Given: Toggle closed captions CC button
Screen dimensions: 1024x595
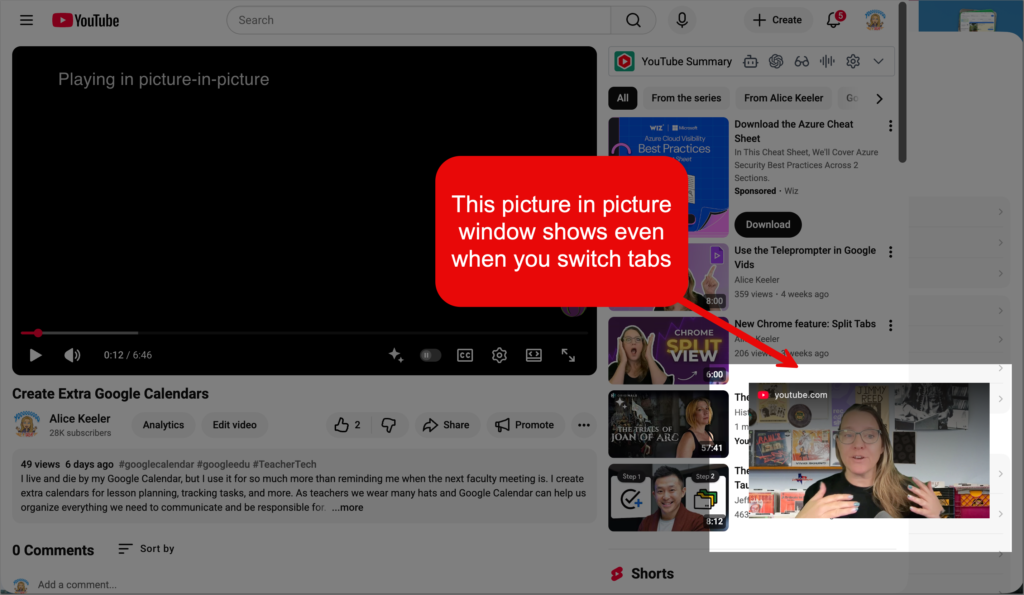Looking at the screenshot, I should click(465, 355).
